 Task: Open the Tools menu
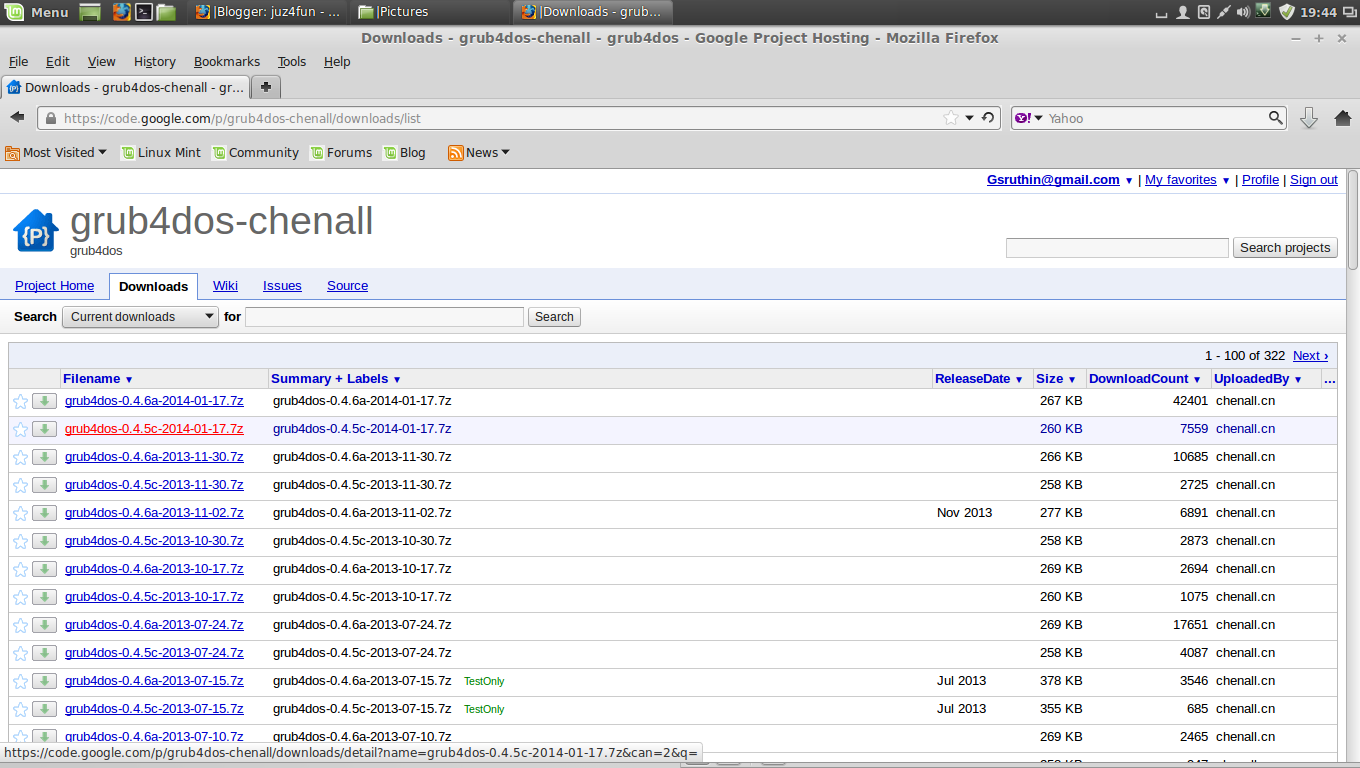point(292,61)
